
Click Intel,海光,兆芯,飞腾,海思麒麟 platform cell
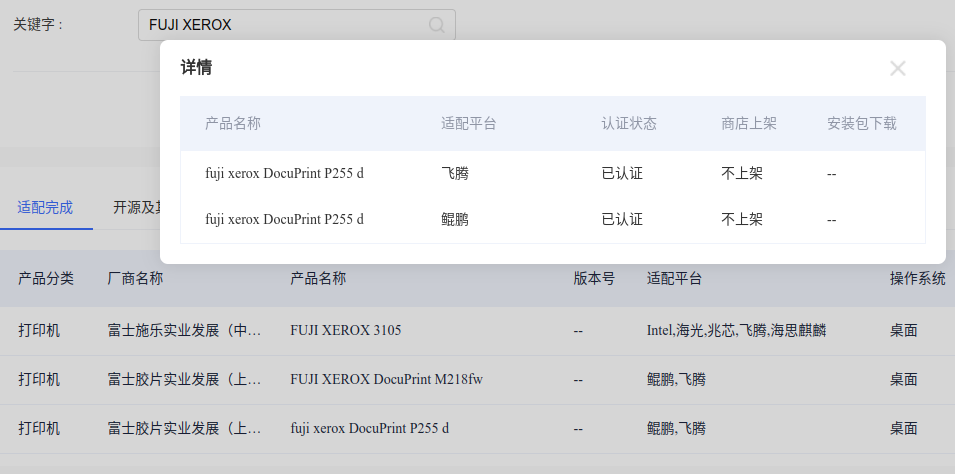click(736, 331)
